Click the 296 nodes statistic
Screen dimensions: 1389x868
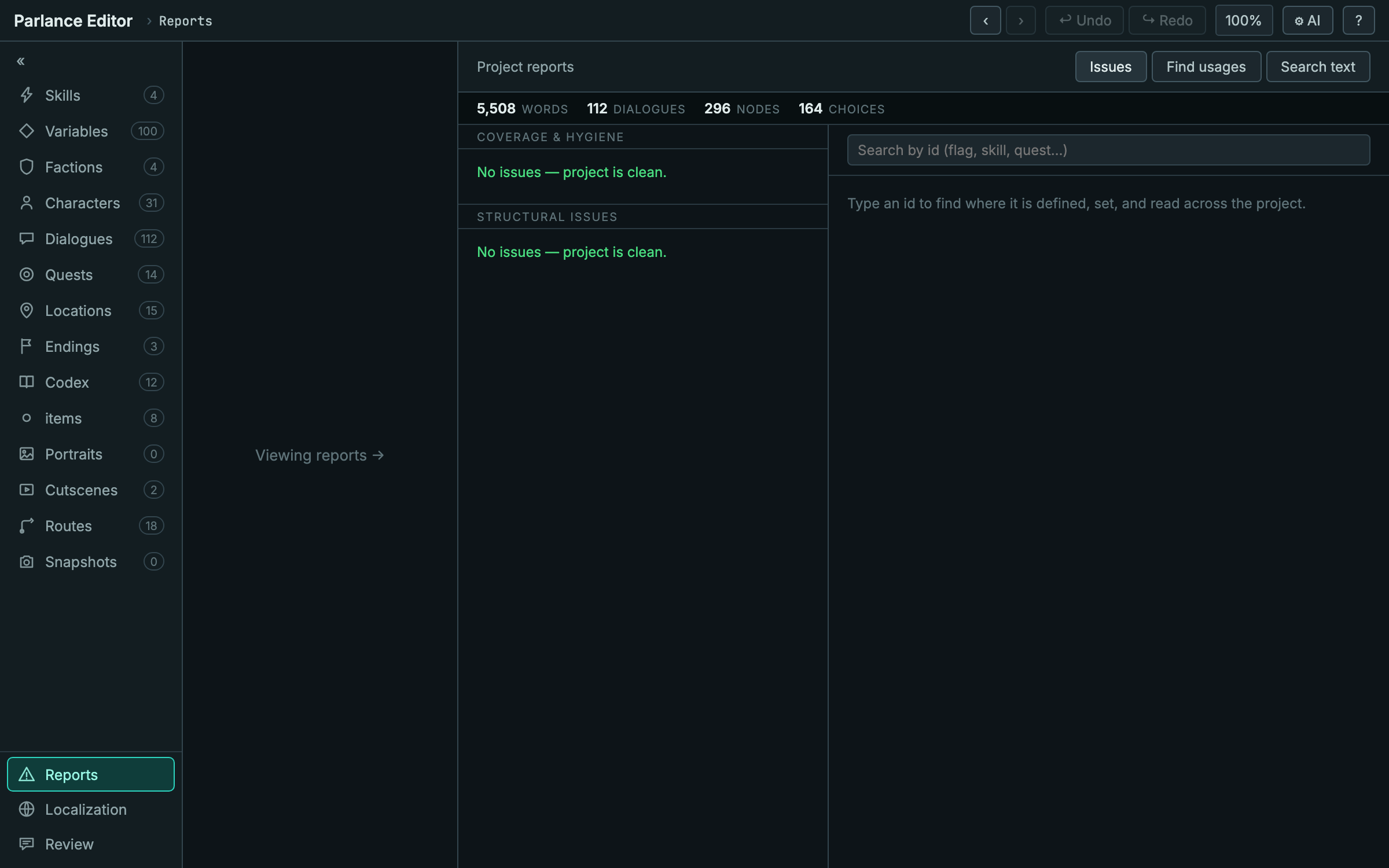tap(742, 109)
